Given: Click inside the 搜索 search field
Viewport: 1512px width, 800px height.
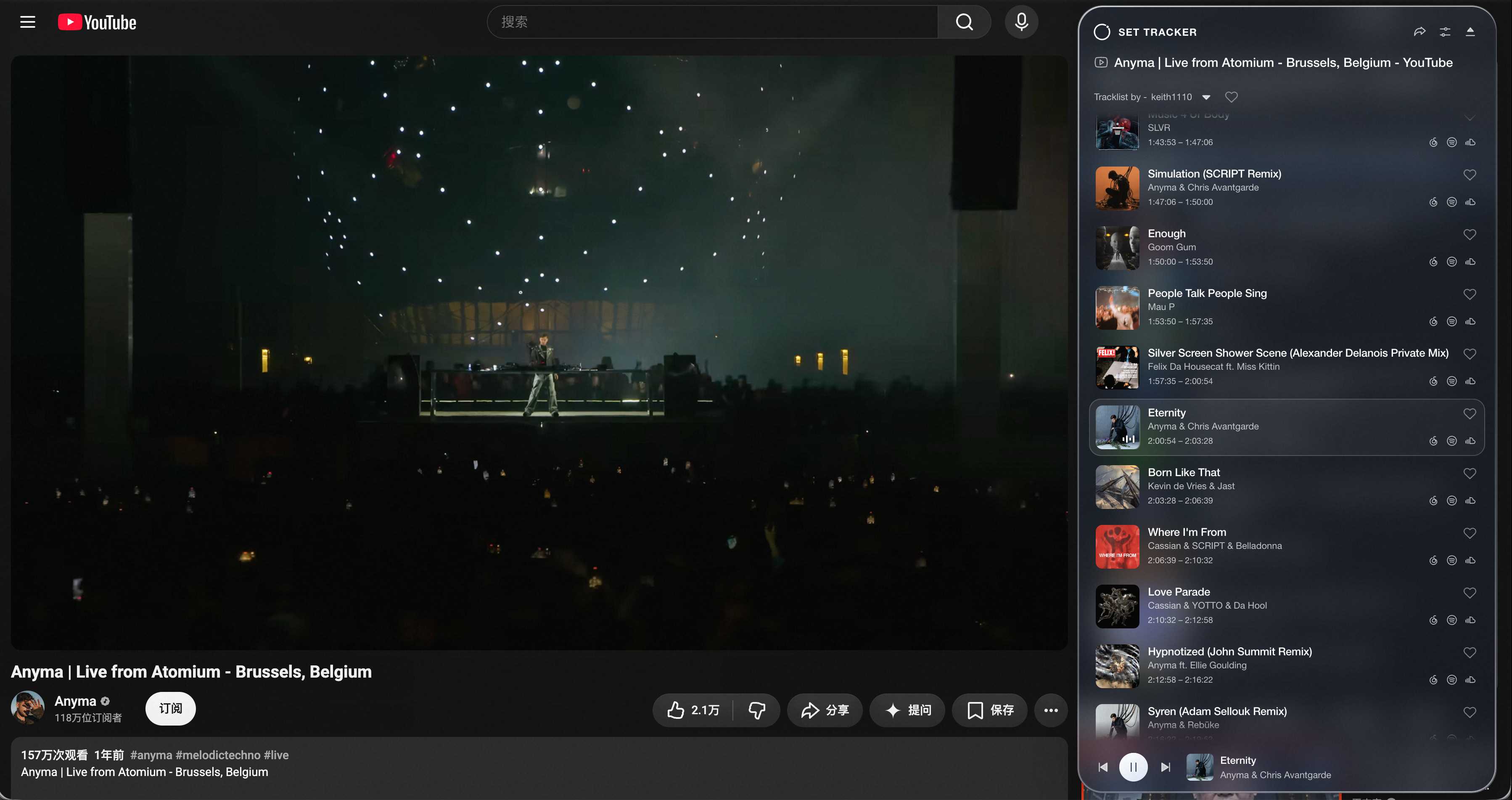Looking at the screenshot, I should tap(713, 22).
